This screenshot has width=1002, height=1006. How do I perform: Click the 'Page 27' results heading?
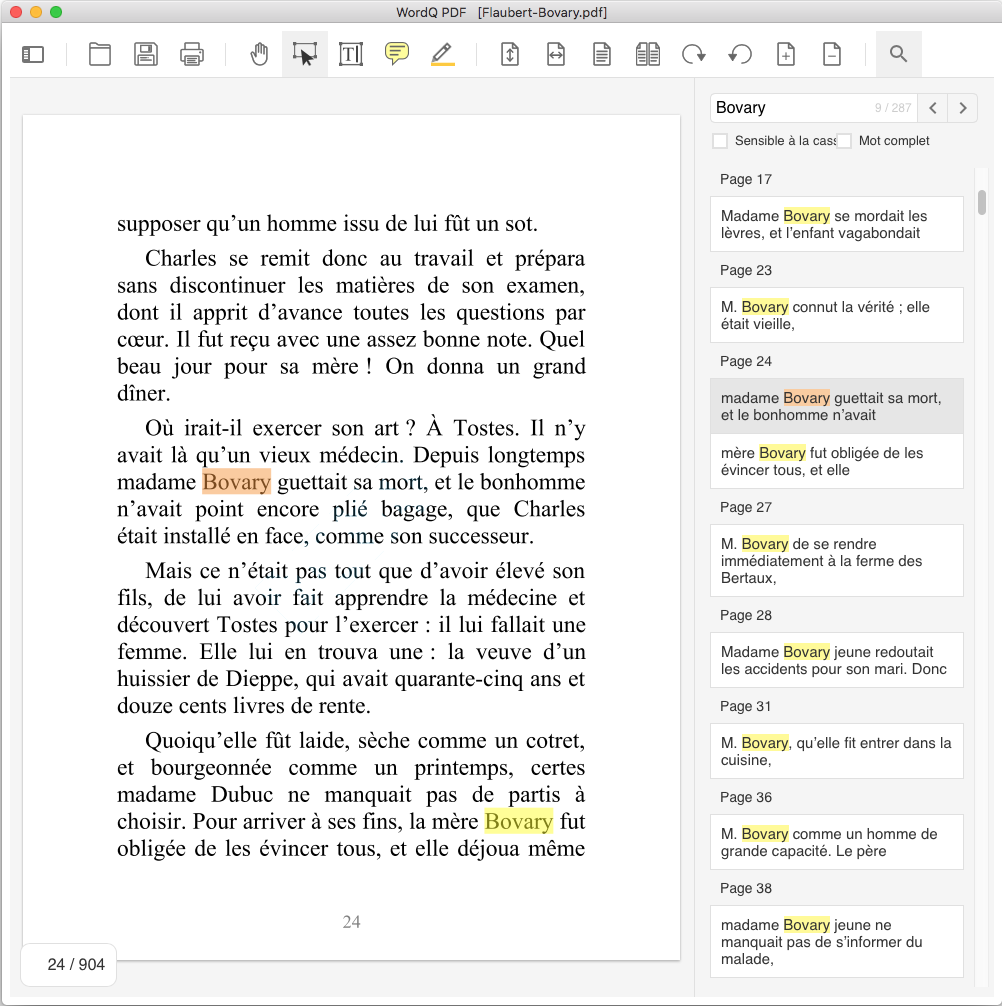(745, 507)
